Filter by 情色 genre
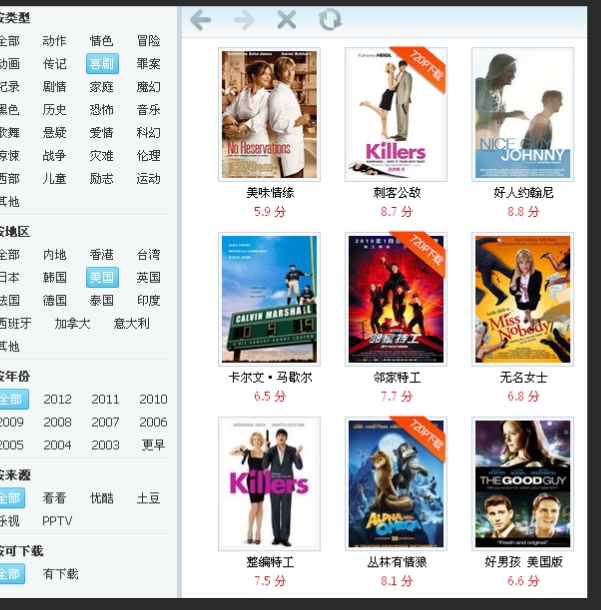Screen dimensions: 601x610 (x=102, y=40)
